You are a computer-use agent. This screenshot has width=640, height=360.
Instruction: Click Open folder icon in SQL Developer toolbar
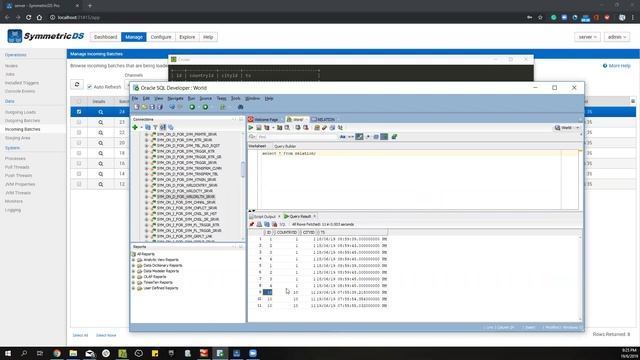pos(144,107)
